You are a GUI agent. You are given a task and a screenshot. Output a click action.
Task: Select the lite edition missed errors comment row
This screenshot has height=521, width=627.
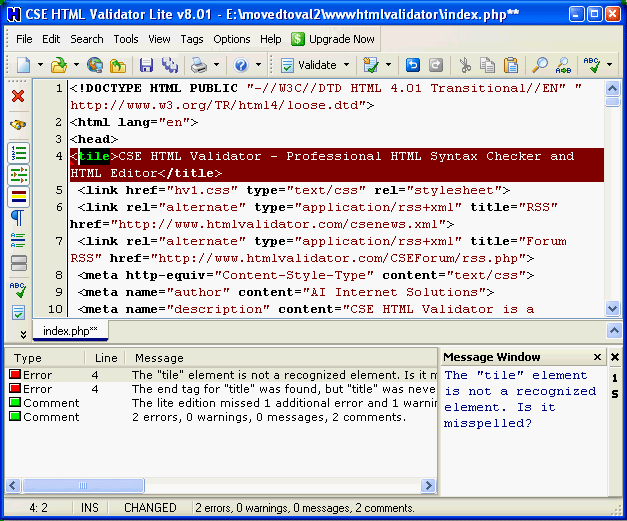(x=222, y=403)
